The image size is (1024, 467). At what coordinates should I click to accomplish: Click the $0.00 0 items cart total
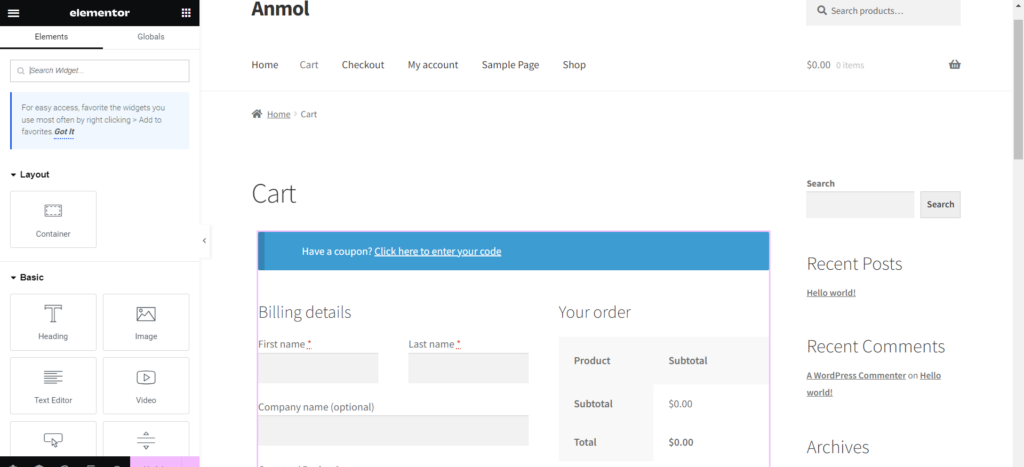pos(835,65)
